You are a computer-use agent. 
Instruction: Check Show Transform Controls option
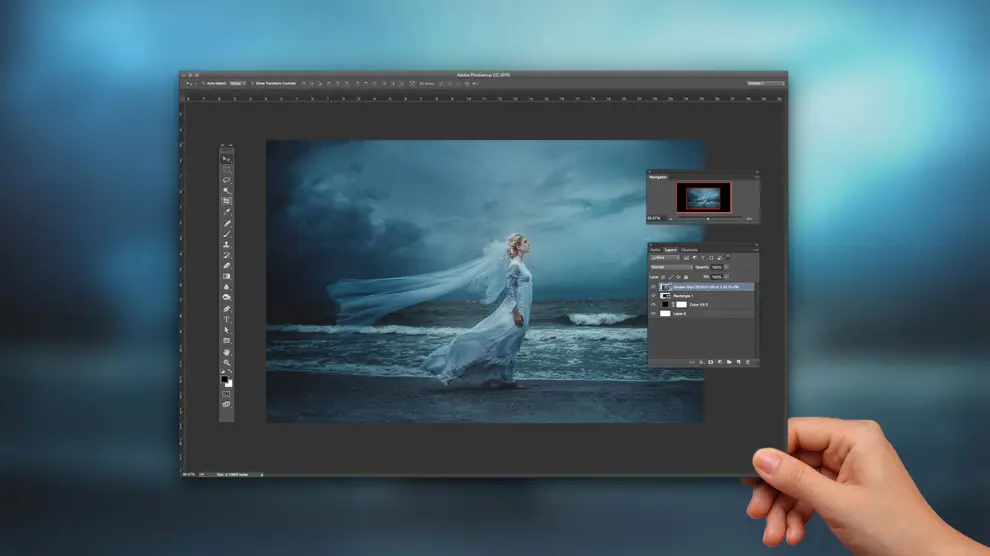click(x=251, y=83)
